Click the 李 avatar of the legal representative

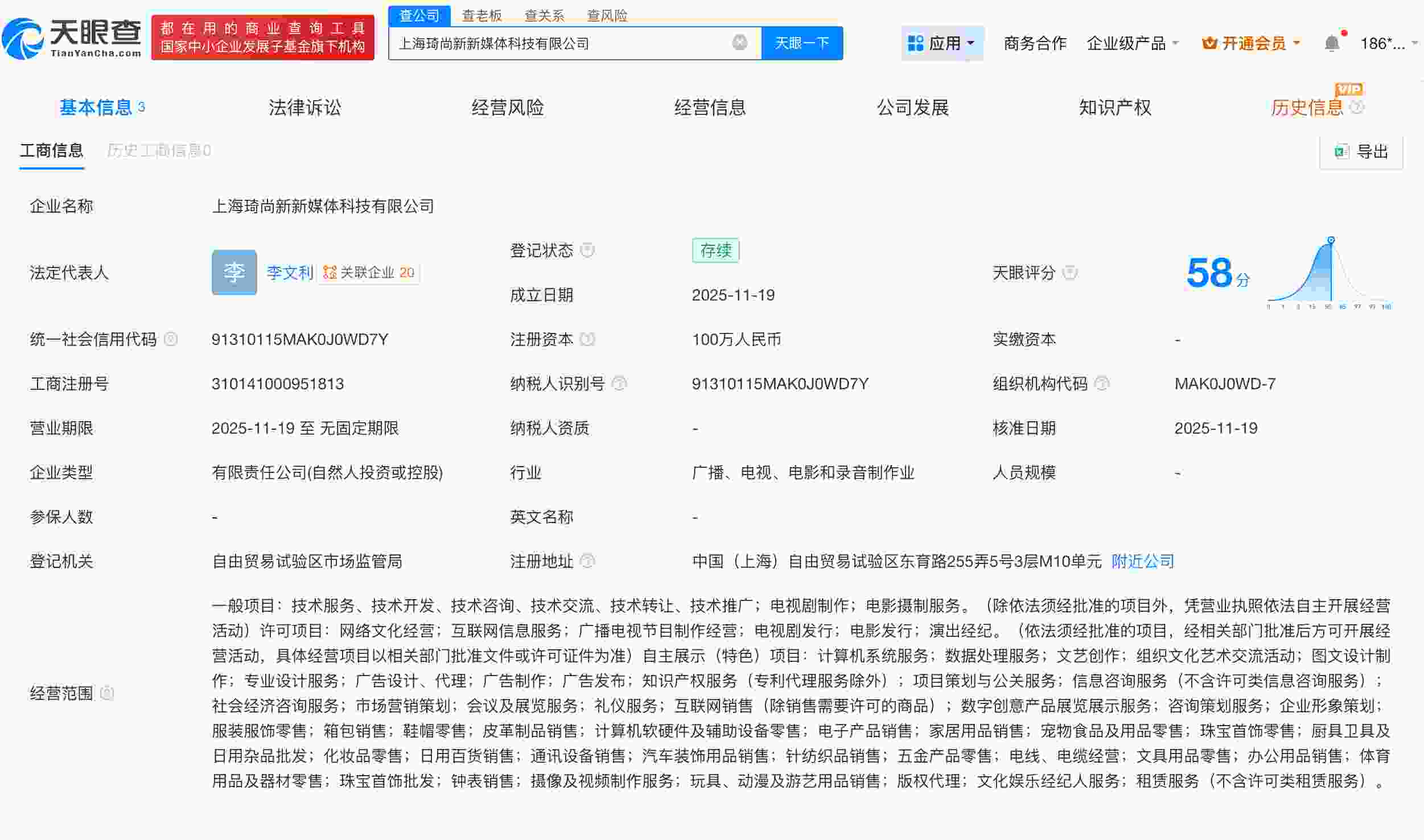pos(234,273)
